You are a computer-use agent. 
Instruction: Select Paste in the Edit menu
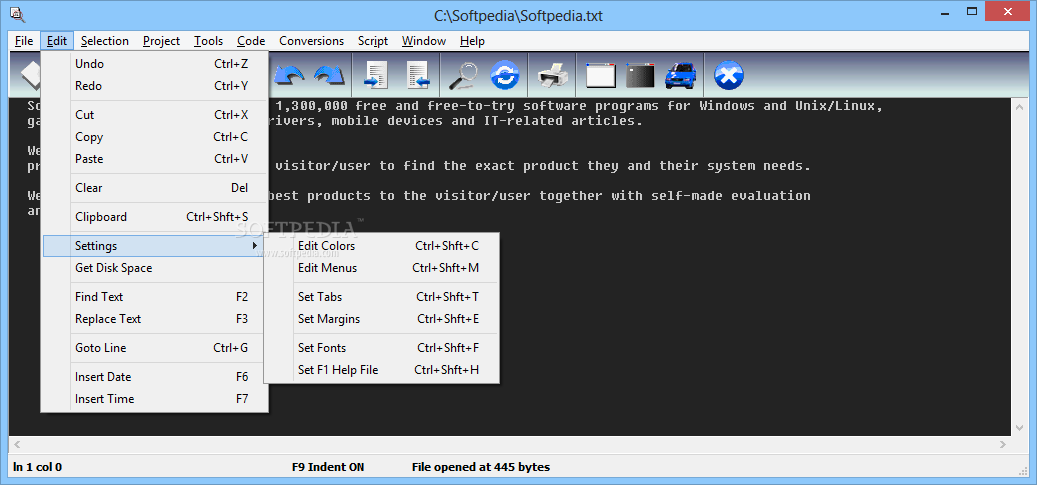155,159
